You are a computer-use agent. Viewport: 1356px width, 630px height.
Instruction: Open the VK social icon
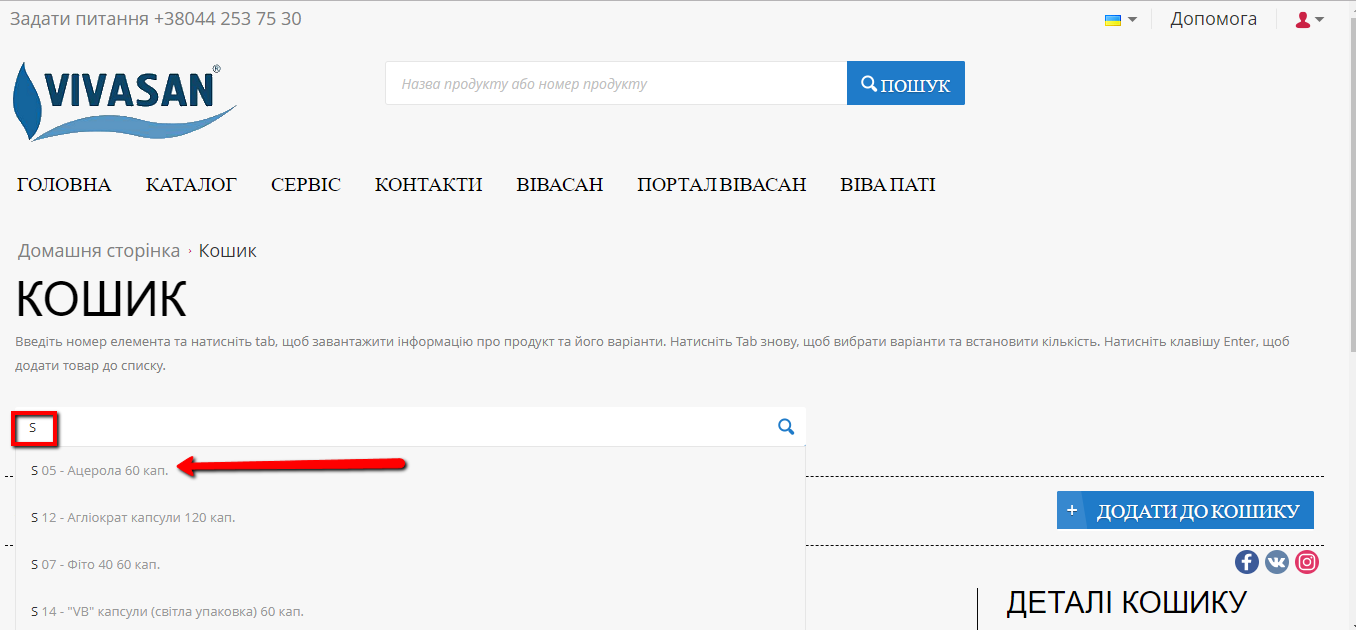point(1277,562)
